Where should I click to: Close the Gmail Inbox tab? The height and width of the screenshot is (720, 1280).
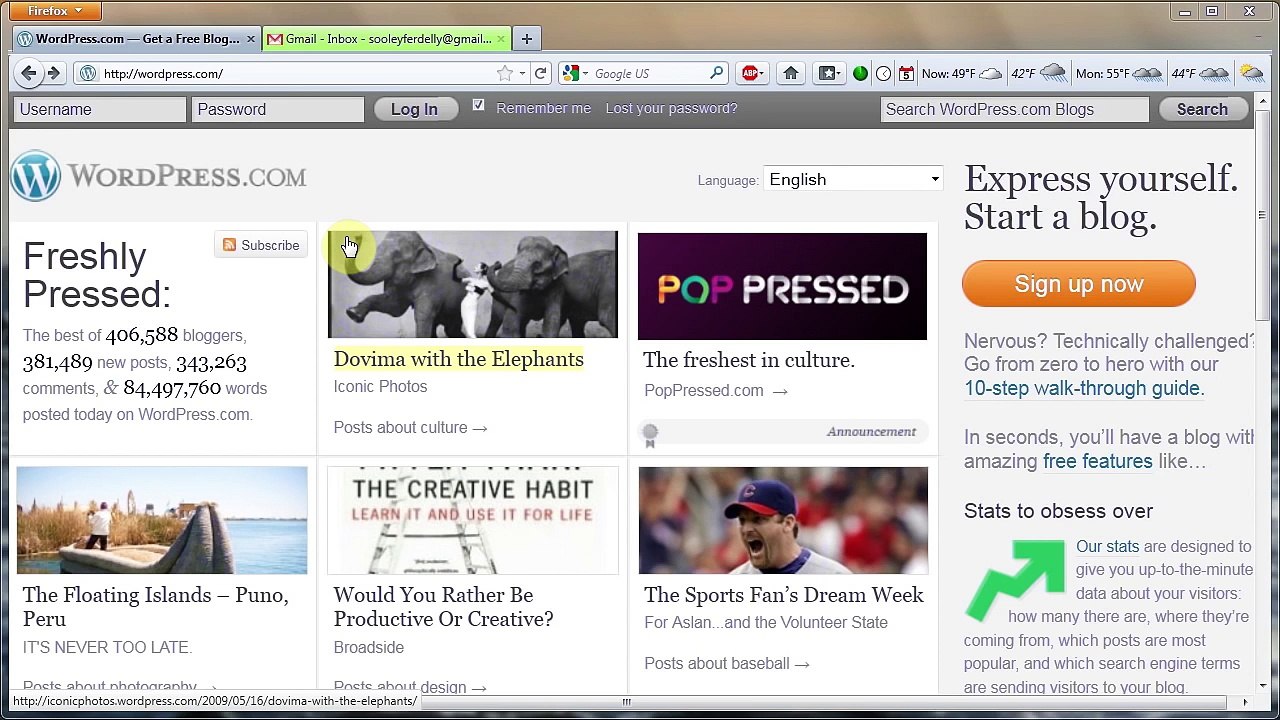click(501, 39)
